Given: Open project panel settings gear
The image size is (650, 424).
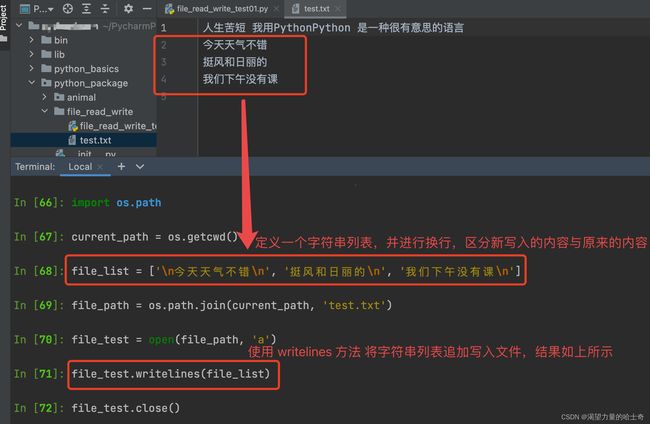Looking at the screenshot, I should (x=129, y=8).
